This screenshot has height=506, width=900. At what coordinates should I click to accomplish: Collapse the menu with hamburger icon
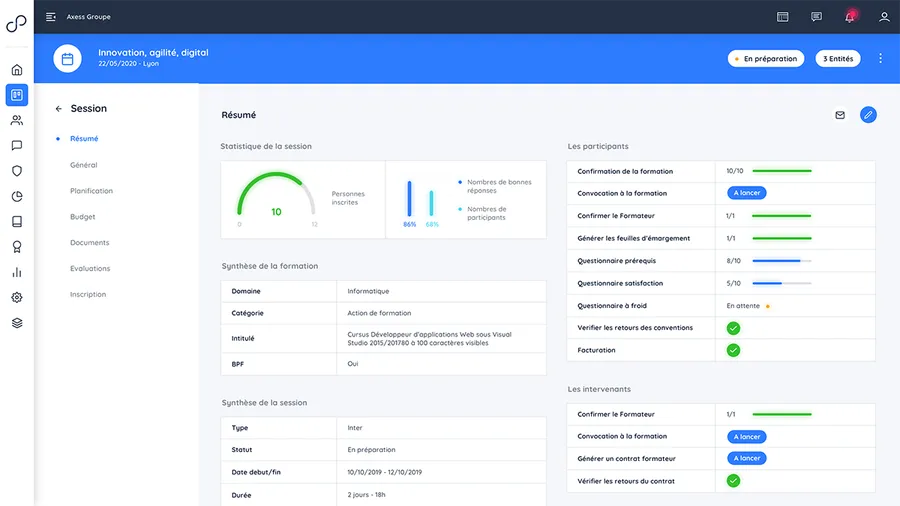51,17
